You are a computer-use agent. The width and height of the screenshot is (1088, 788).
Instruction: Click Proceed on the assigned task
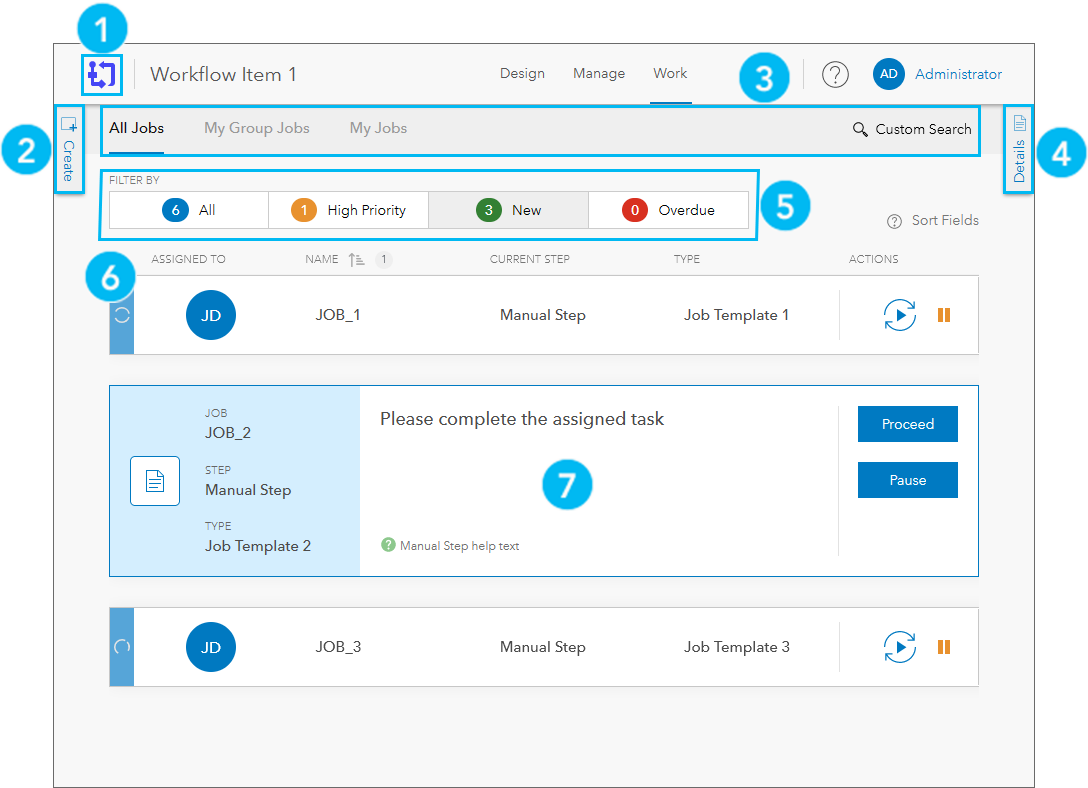pos(907,423)
